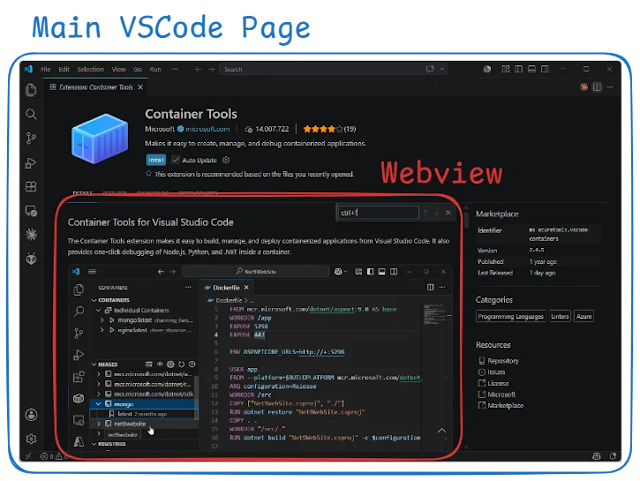Open the Accounts menu in activity bar

[31, 415]
